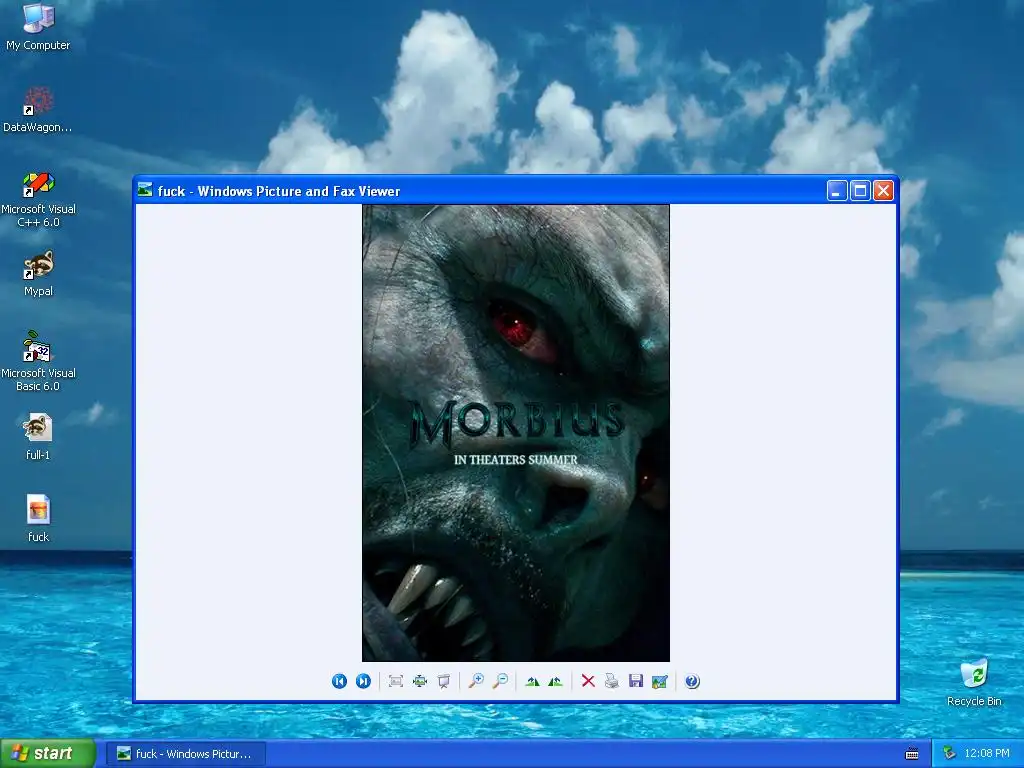Select the Mypal browser shortcut

(x=38, y=274)
